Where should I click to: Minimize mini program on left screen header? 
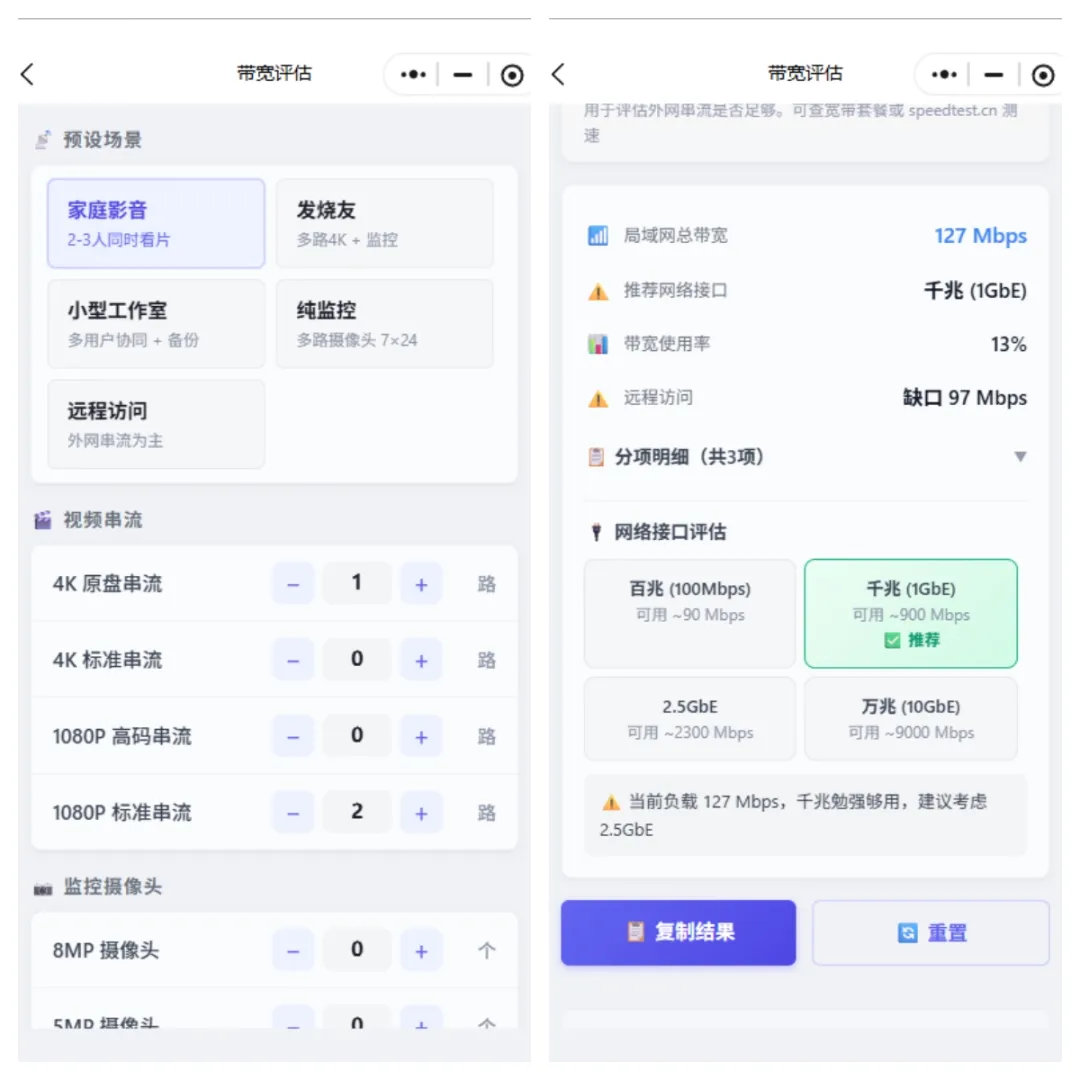463,74
